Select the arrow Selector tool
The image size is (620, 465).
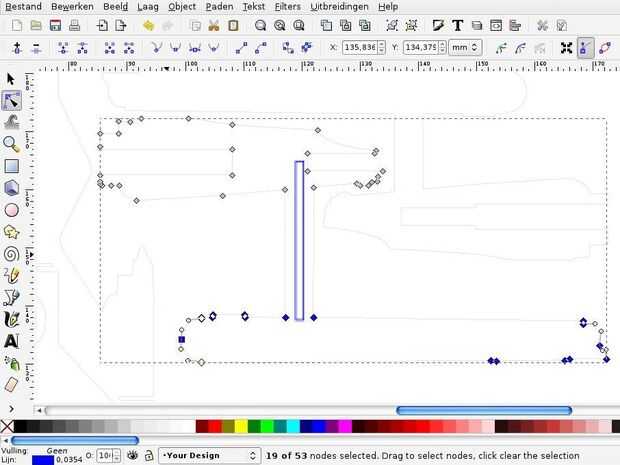coord(11,79)
